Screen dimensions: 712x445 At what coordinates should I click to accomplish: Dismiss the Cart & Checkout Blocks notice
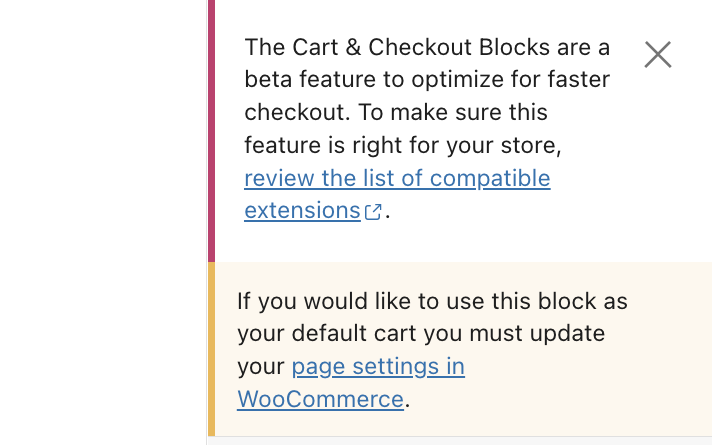tap(657, 54)
